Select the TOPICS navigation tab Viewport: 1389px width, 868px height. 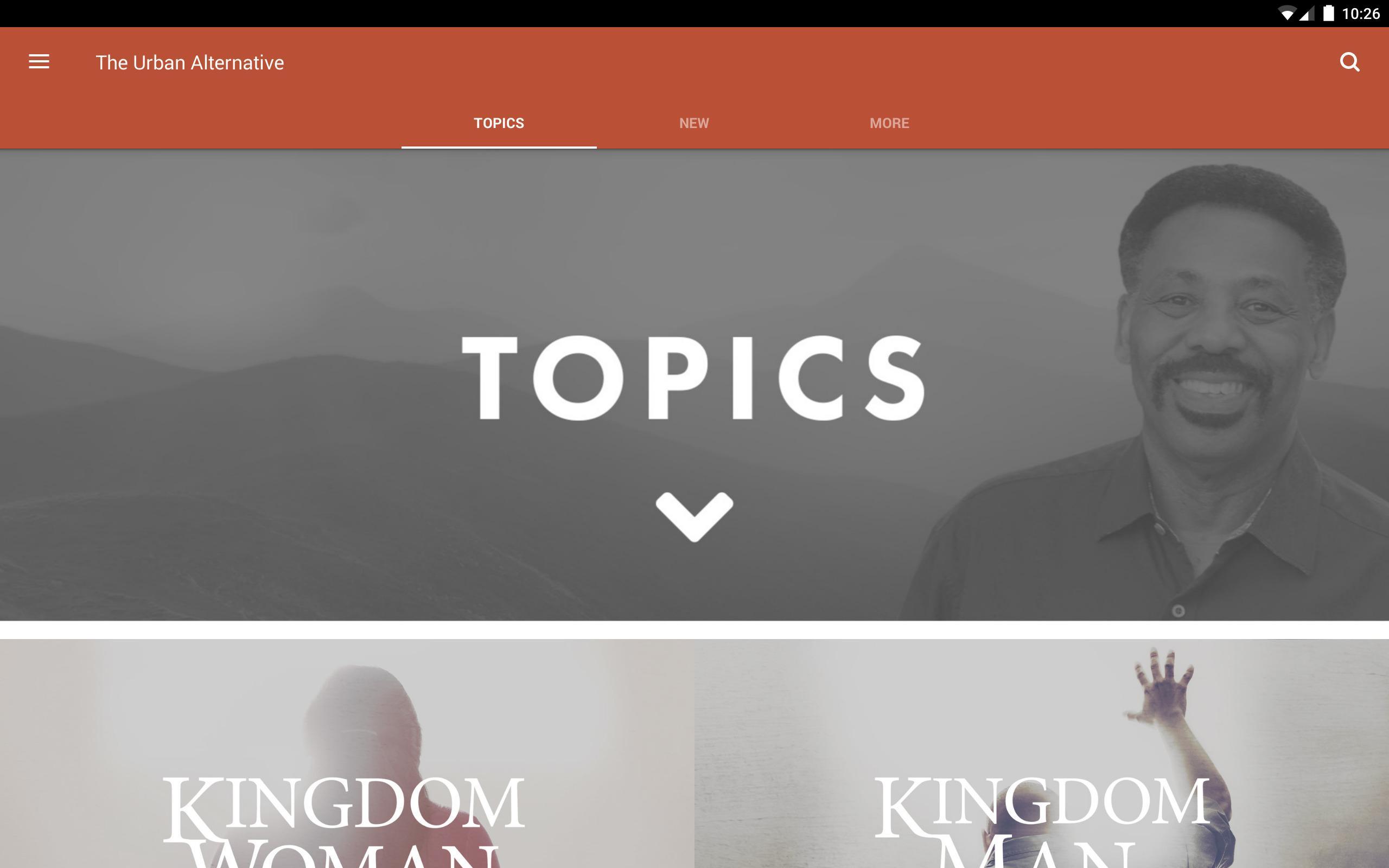(498, 122)
